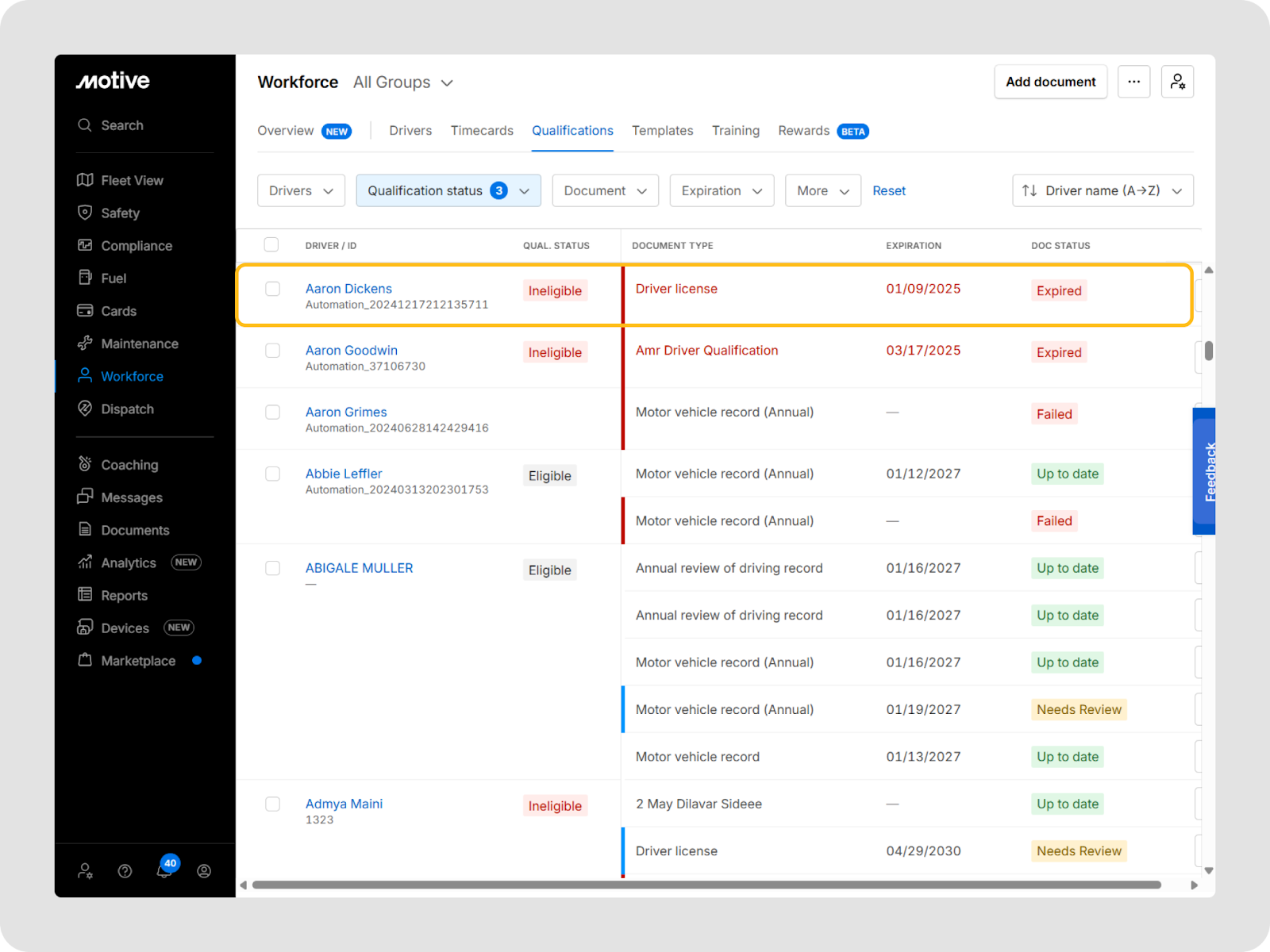Click the notifications bell with 40 badge
Viewport: 1270px width, 952px height.
pyautogui.click(x=164, y=870)
